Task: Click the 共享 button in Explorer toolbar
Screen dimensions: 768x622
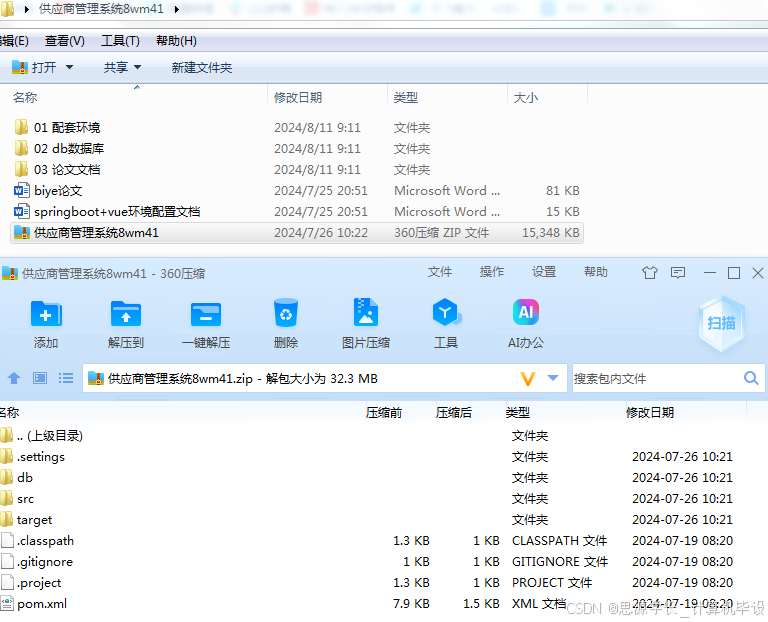Action: [x=116, y=67]
